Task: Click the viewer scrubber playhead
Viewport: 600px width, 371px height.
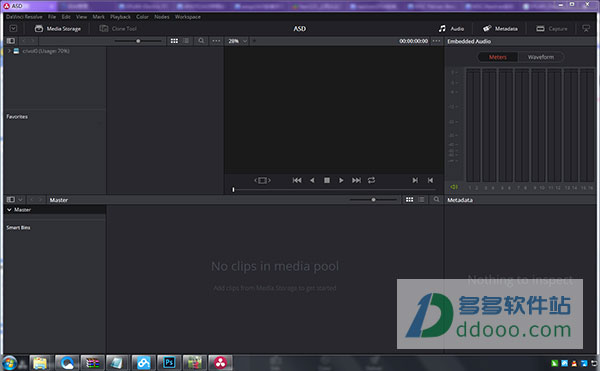Action: [233, 190]
